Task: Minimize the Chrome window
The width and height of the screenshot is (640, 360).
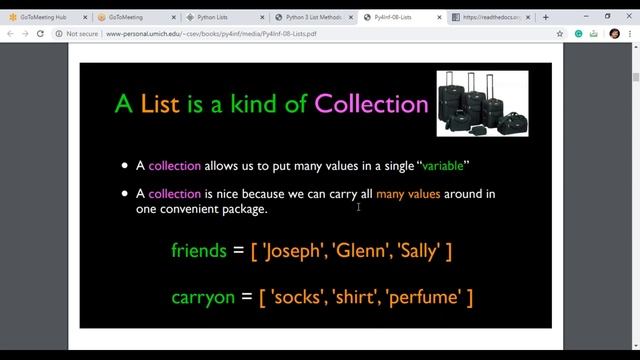Action: click(x=586, y=17)
